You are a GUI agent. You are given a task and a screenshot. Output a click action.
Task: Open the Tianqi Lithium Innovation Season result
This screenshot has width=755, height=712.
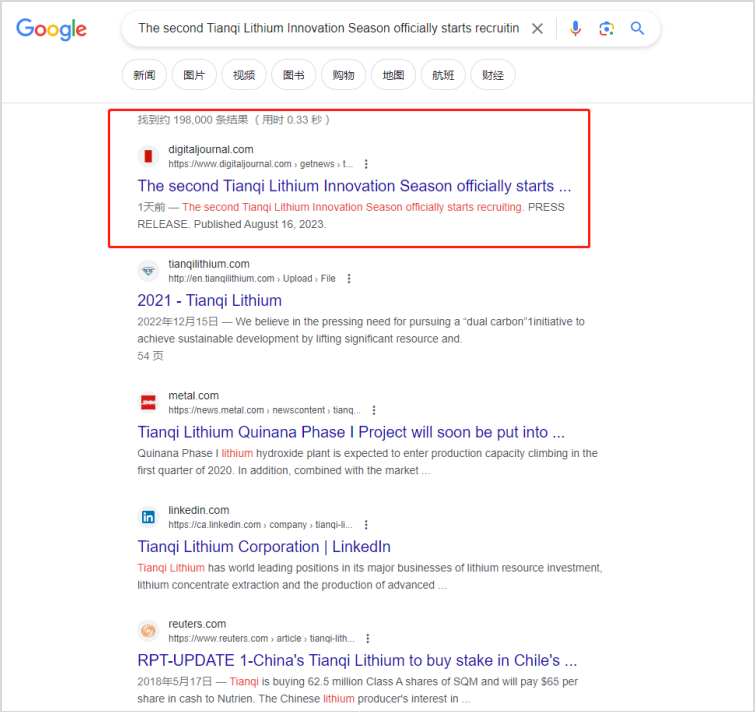354,186
